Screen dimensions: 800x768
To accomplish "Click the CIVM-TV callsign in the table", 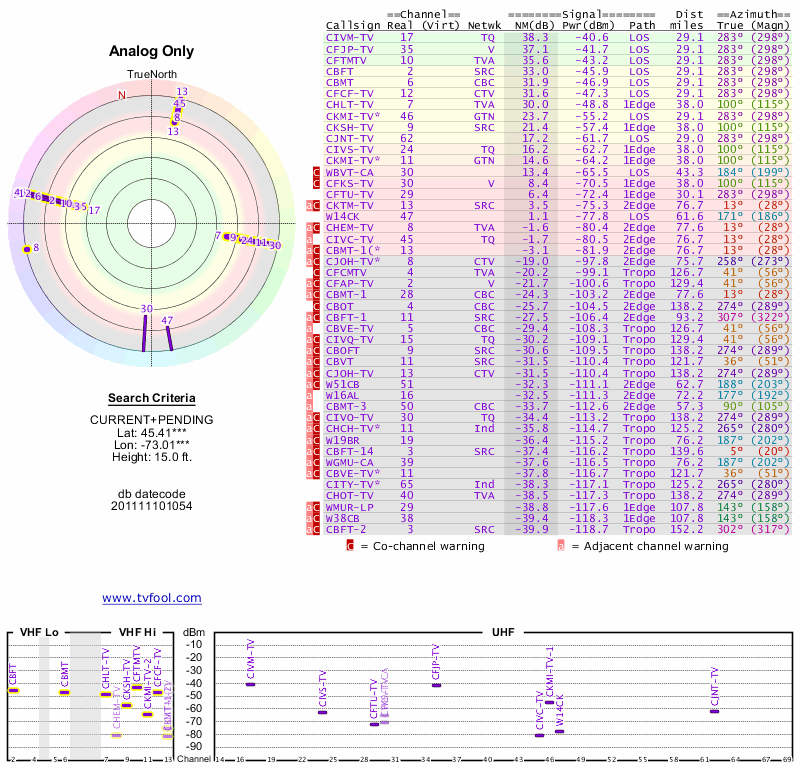I will coord(350,37).
